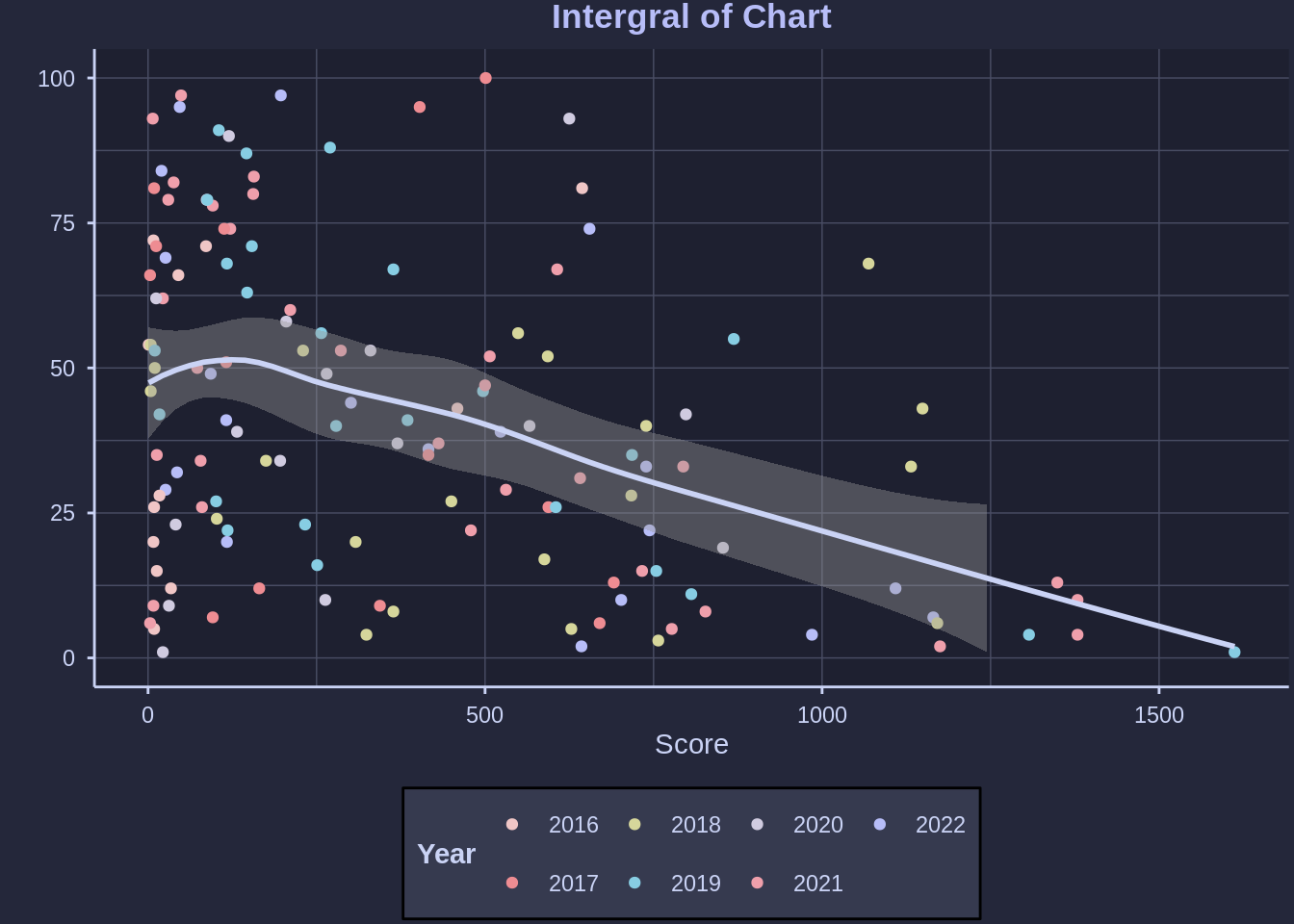Click the yellow data point above score 1000
The height and width of the screenshot is (924, 1294).
tap(868, 264)
